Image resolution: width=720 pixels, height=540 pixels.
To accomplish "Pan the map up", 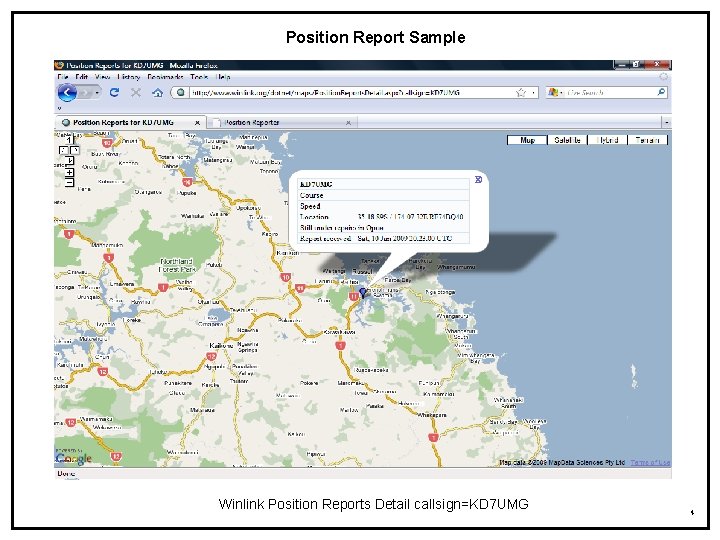I will click(69, 140).
